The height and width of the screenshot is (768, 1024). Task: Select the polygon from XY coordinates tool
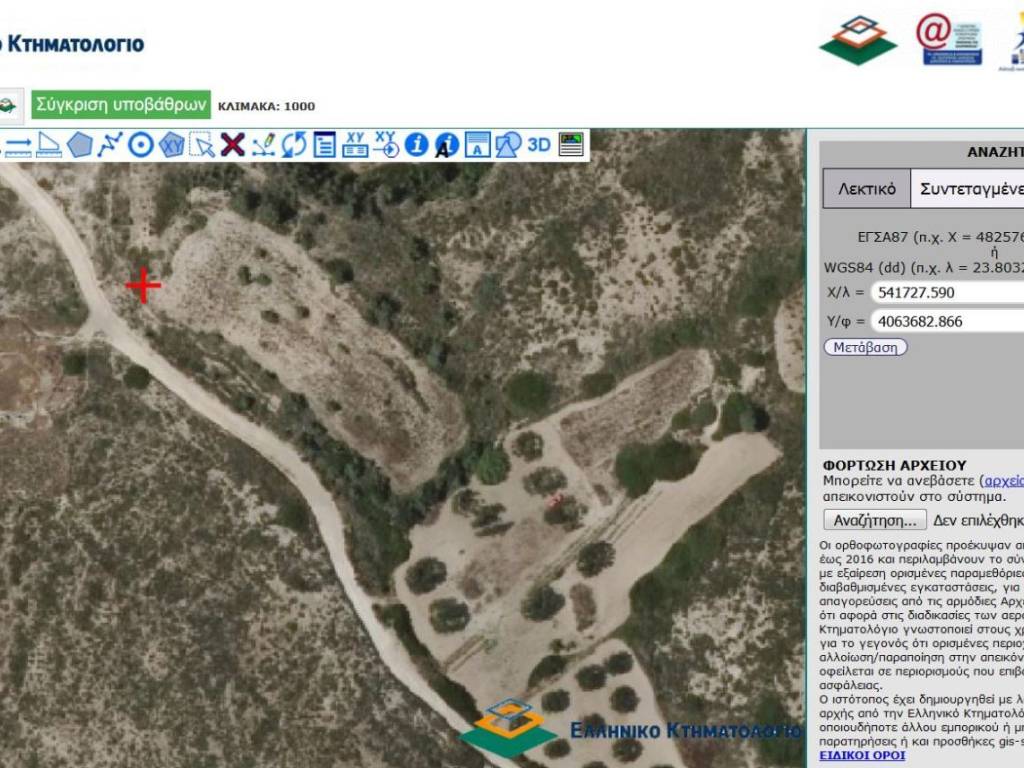click(x=172, y=146)
